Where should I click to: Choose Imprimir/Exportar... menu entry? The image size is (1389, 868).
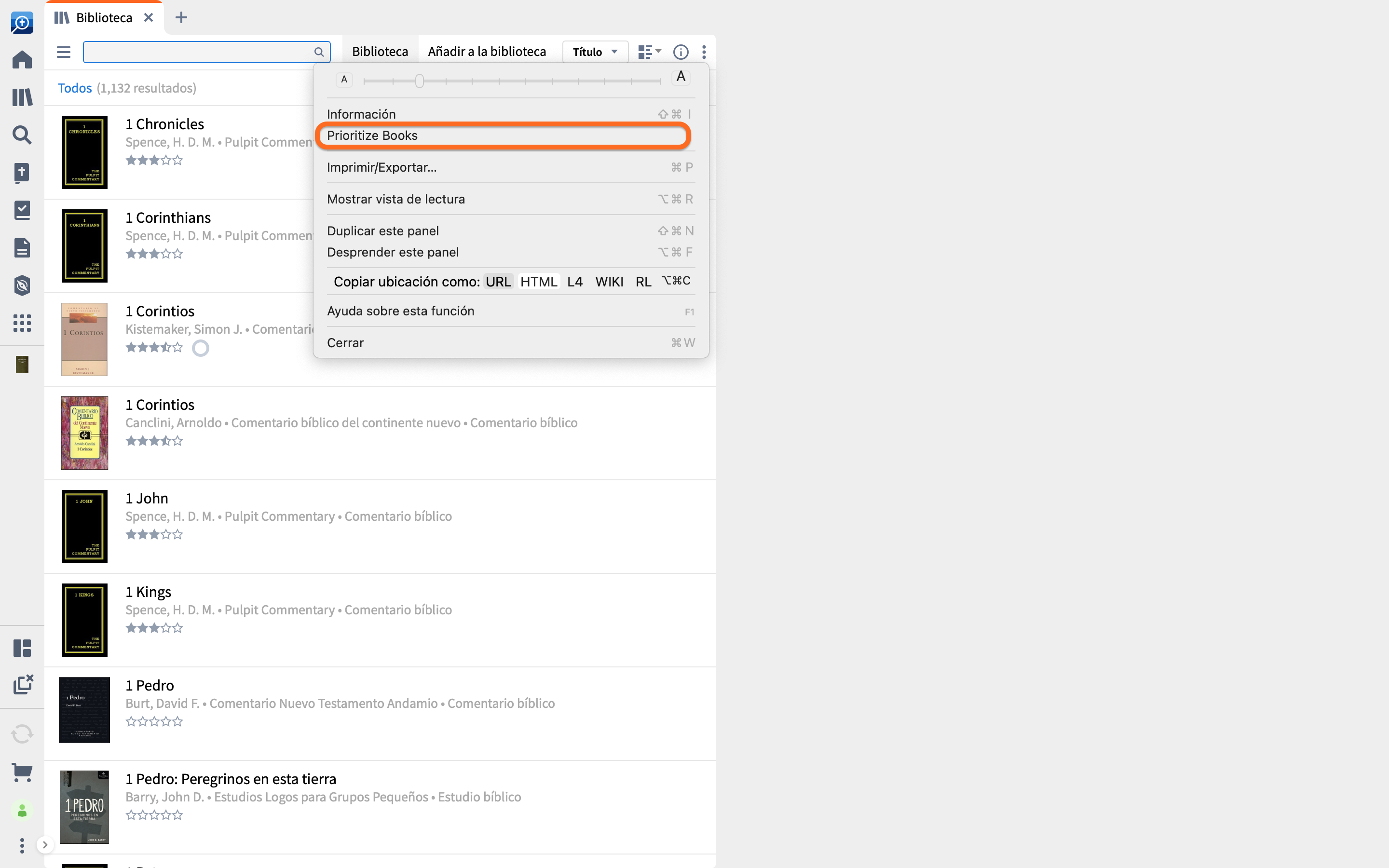click(x=510, y=167)
